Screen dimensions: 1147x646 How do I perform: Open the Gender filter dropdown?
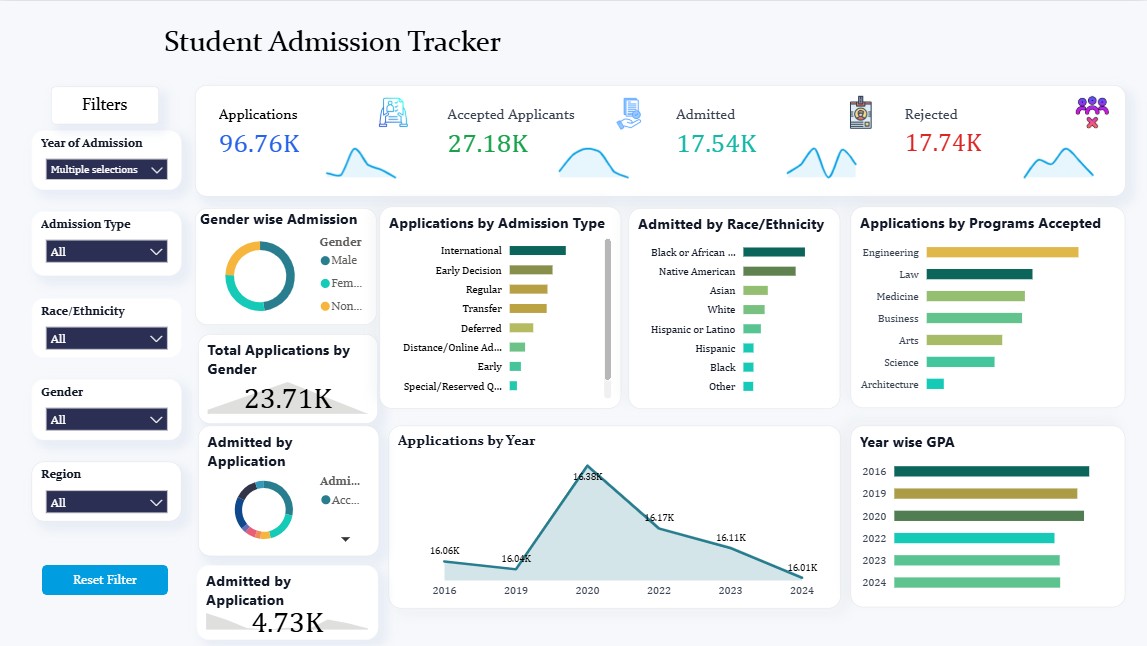tap(107, 420)
